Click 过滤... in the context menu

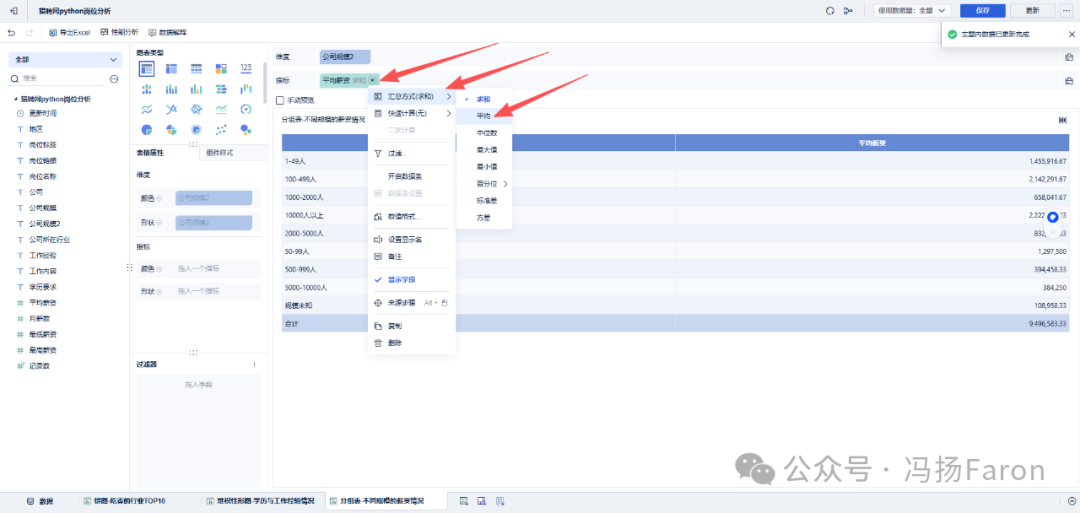(x=411, y=154)
